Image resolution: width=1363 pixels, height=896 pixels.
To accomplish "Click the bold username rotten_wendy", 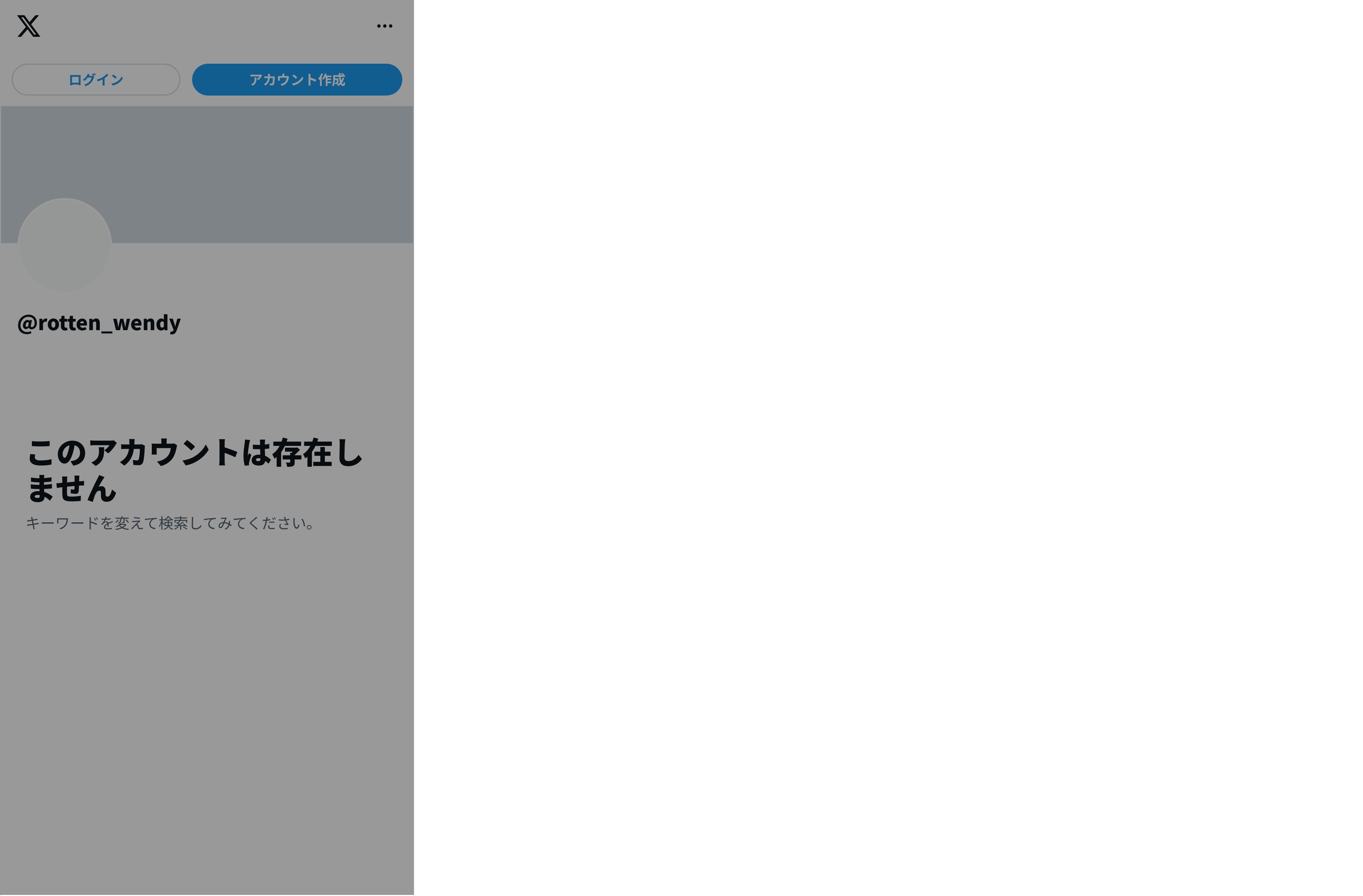I will tap(99, 323).
